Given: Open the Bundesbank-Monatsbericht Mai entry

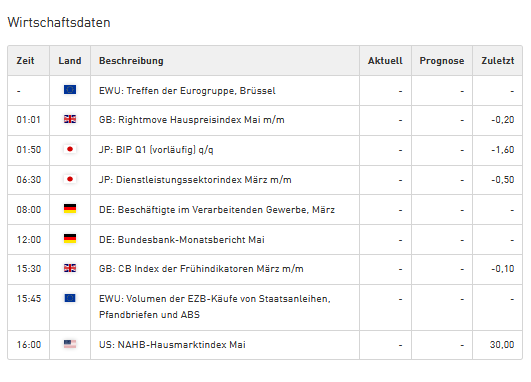Looking at the screenshot, I should pyautogui.click(x=182, y=240).
